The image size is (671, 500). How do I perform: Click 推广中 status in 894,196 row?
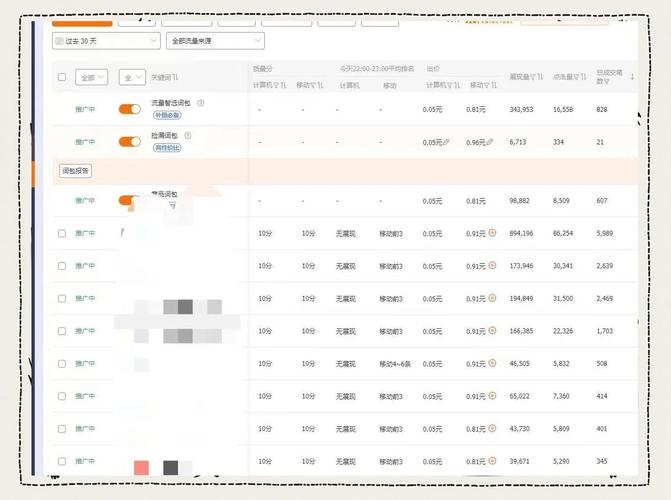(85, 233)
